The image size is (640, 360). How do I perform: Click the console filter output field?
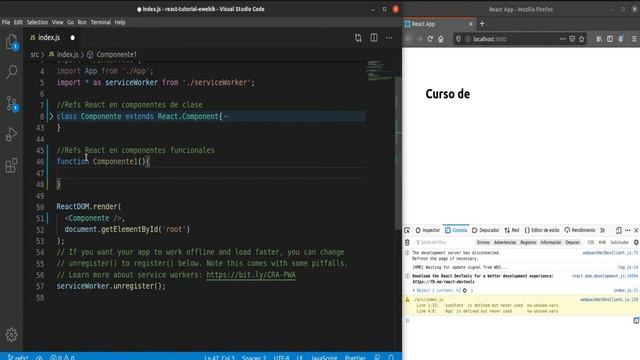point(444,242)
